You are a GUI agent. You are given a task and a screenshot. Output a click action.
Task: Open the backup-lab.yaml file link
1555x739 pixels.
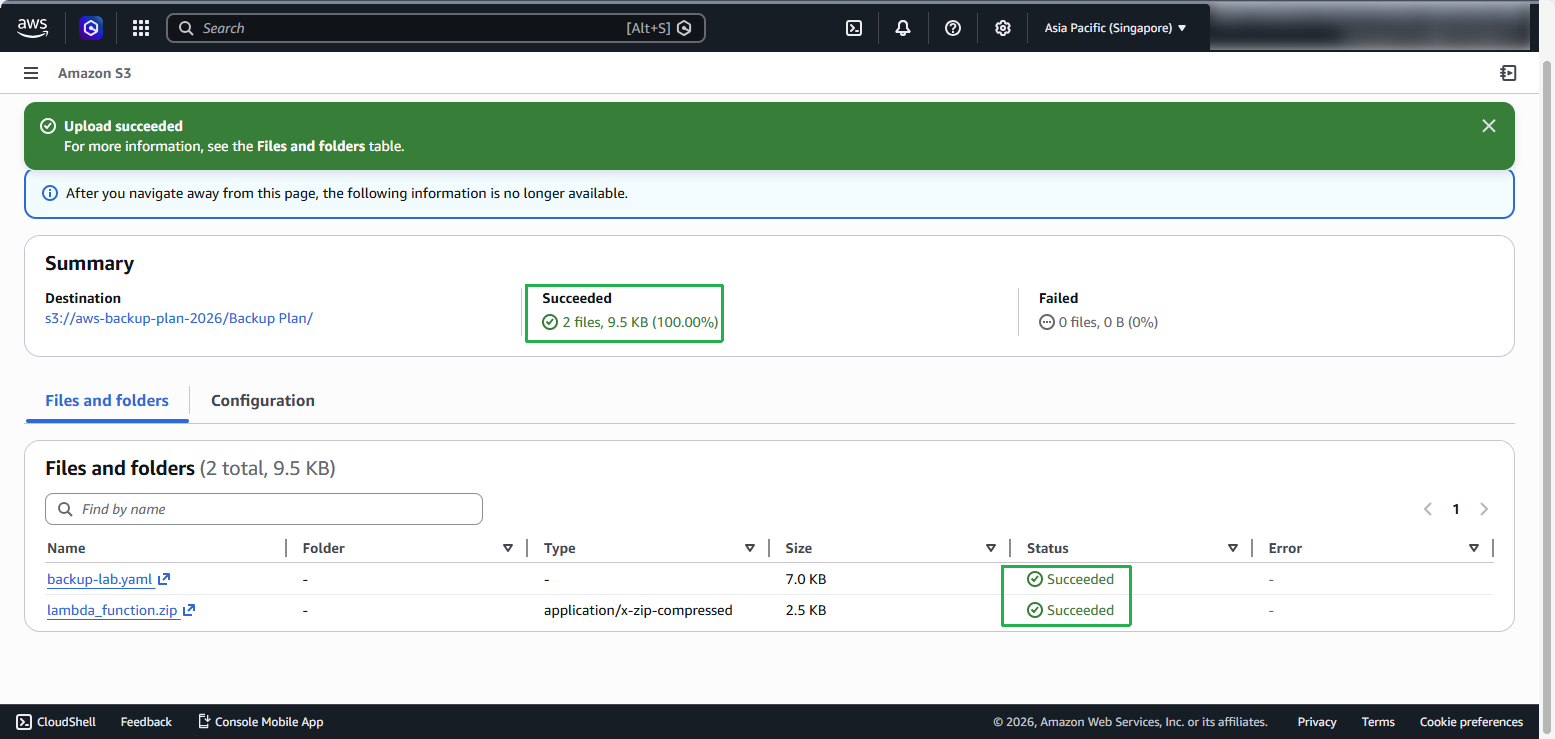100,579
